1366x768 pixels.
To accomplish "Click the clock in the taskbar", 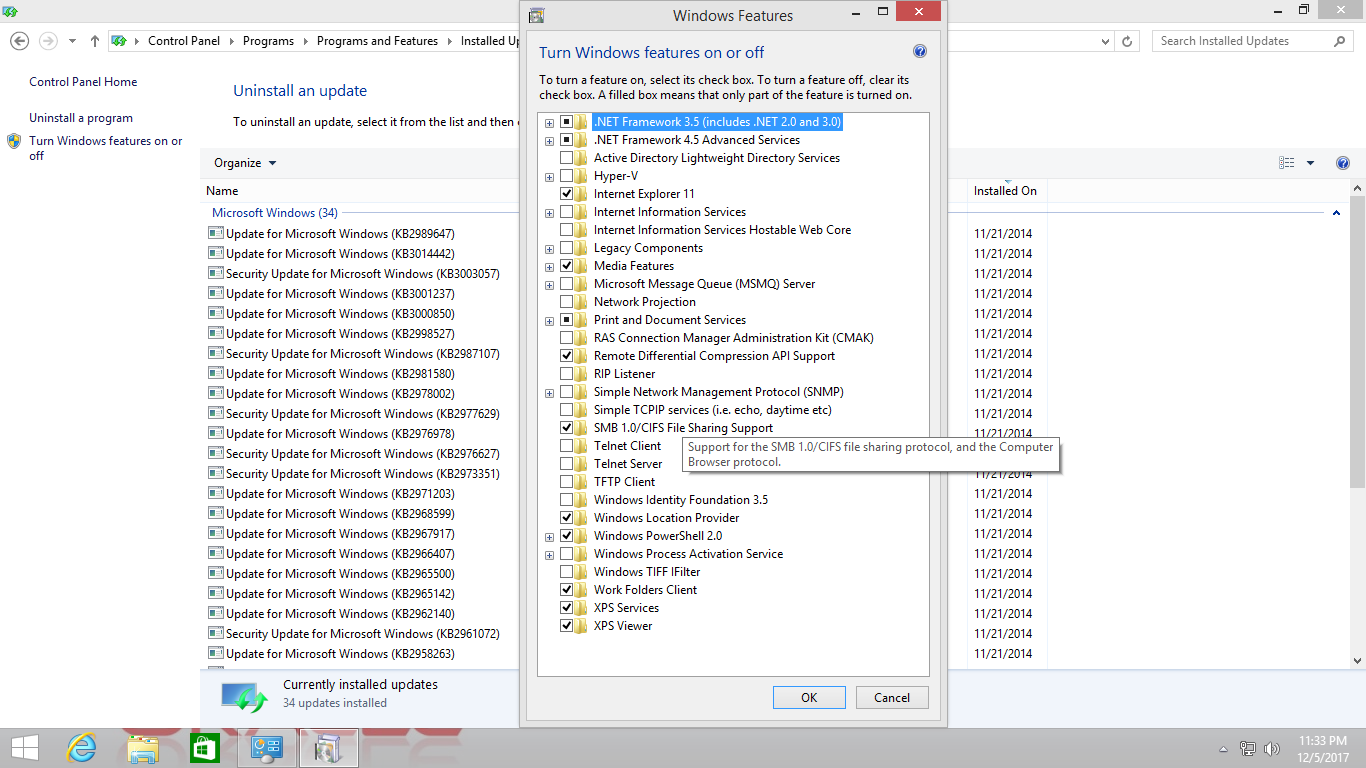I will pyautogui.click(x=1324, y=748).
